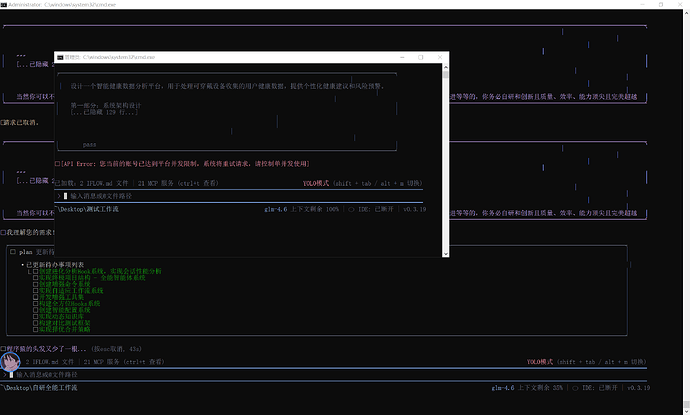Click the bullet before 已更新待办事项列表
Screen dimensions: 690x415
click(22, 264)
